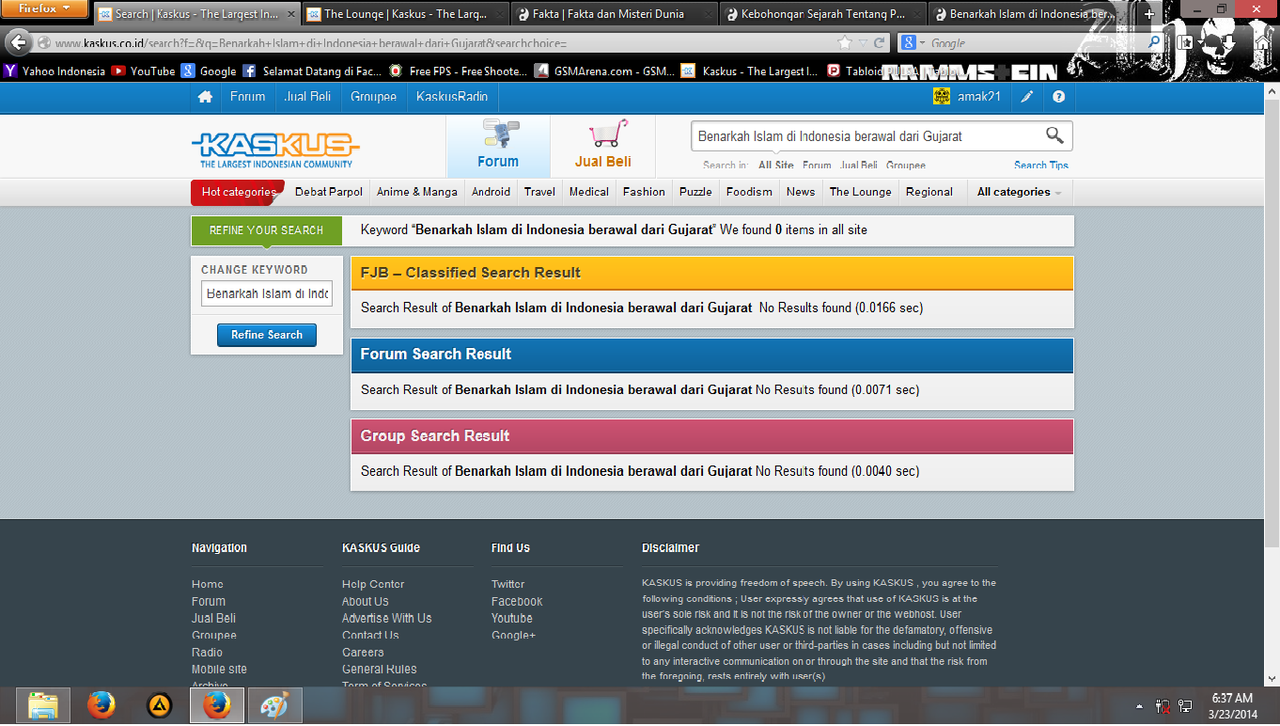Open AIMP player from taskbar

[158, 705]
